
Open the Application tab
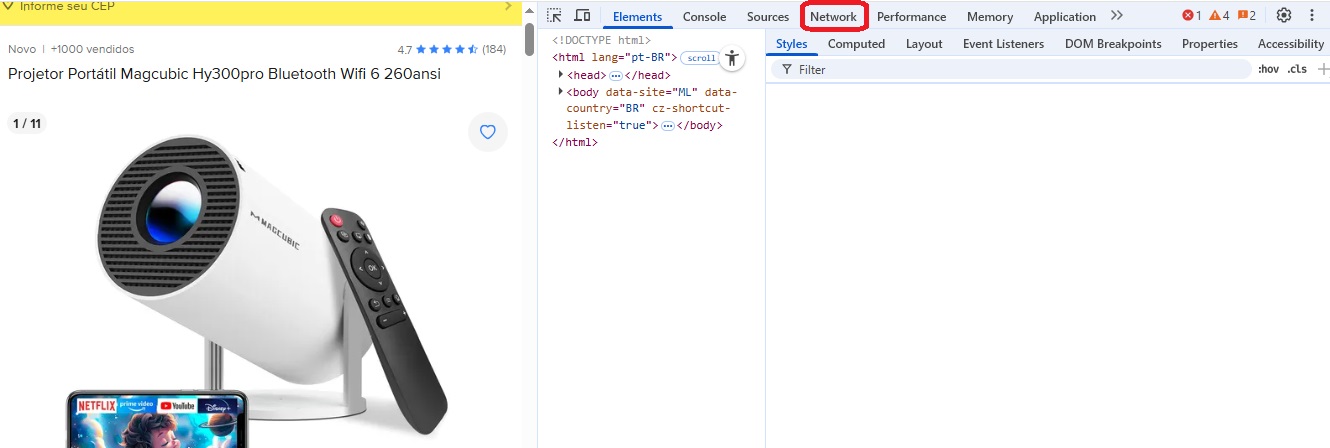tap(1065, 17)
